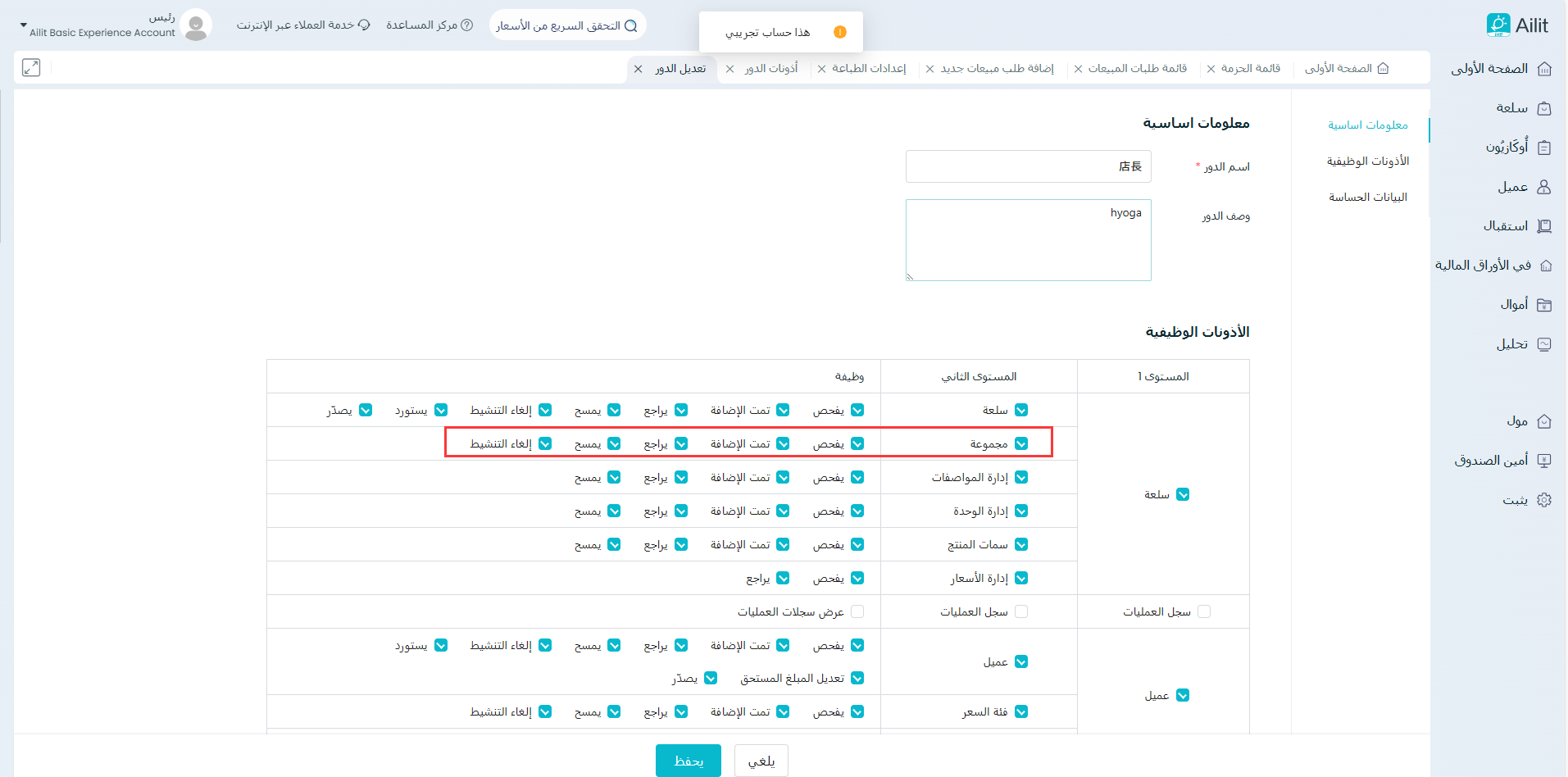This screenshot has width=1568, height=777.
Task: Open online customer service (خدمة العملاء)
Action: point(303,25)
